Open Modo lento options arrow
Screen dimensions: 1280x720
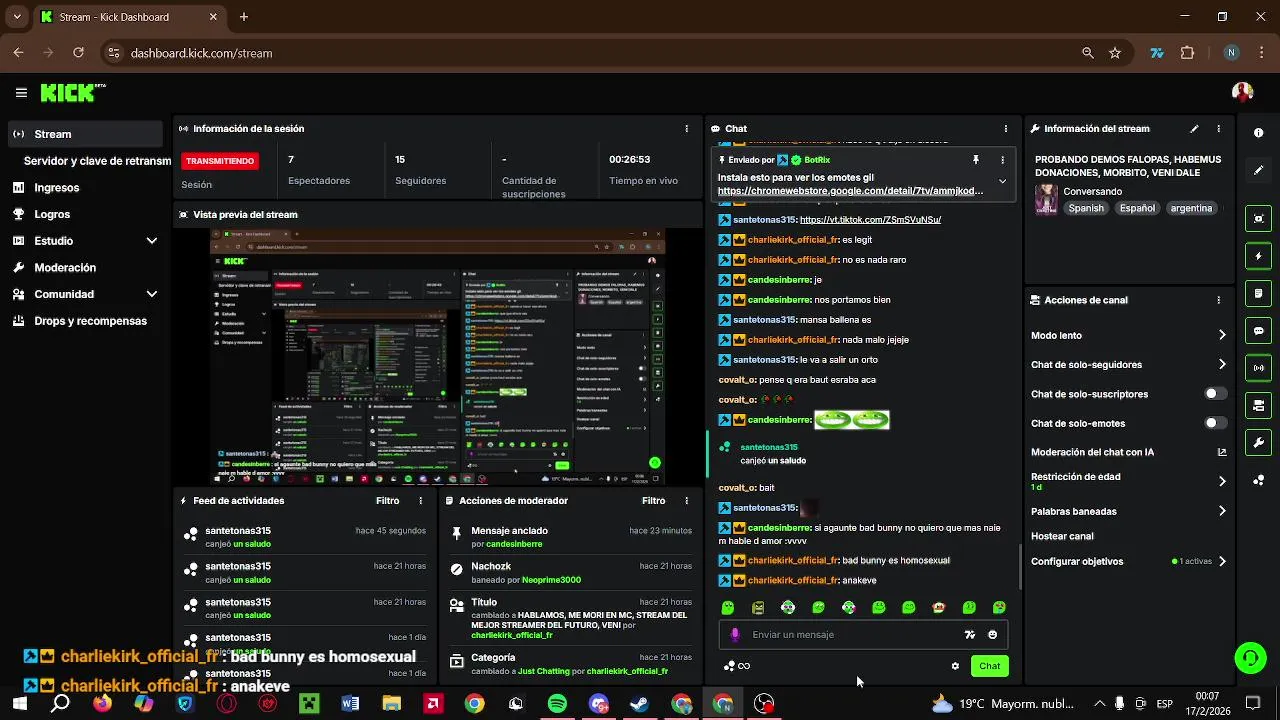click(x=1222, y=335)
